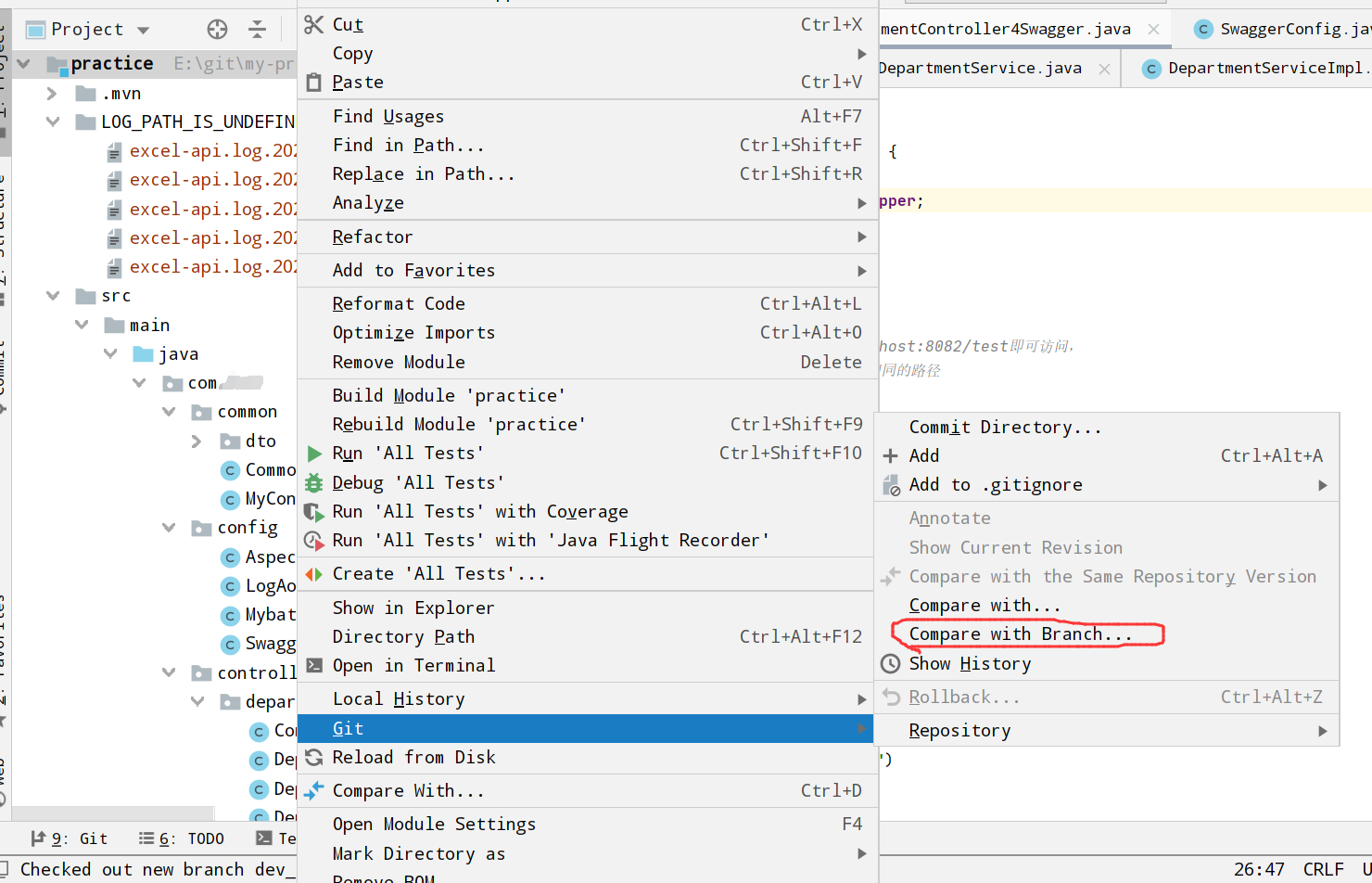Click the Rollback undo arrow icon

click(891, 697)
